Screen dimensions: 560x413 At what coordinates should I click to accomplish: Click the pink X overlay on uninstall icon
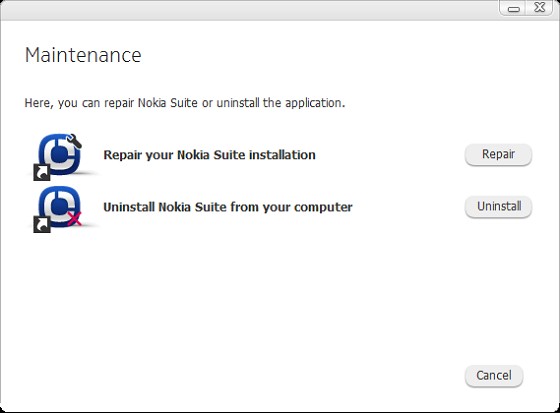[74, 218]
